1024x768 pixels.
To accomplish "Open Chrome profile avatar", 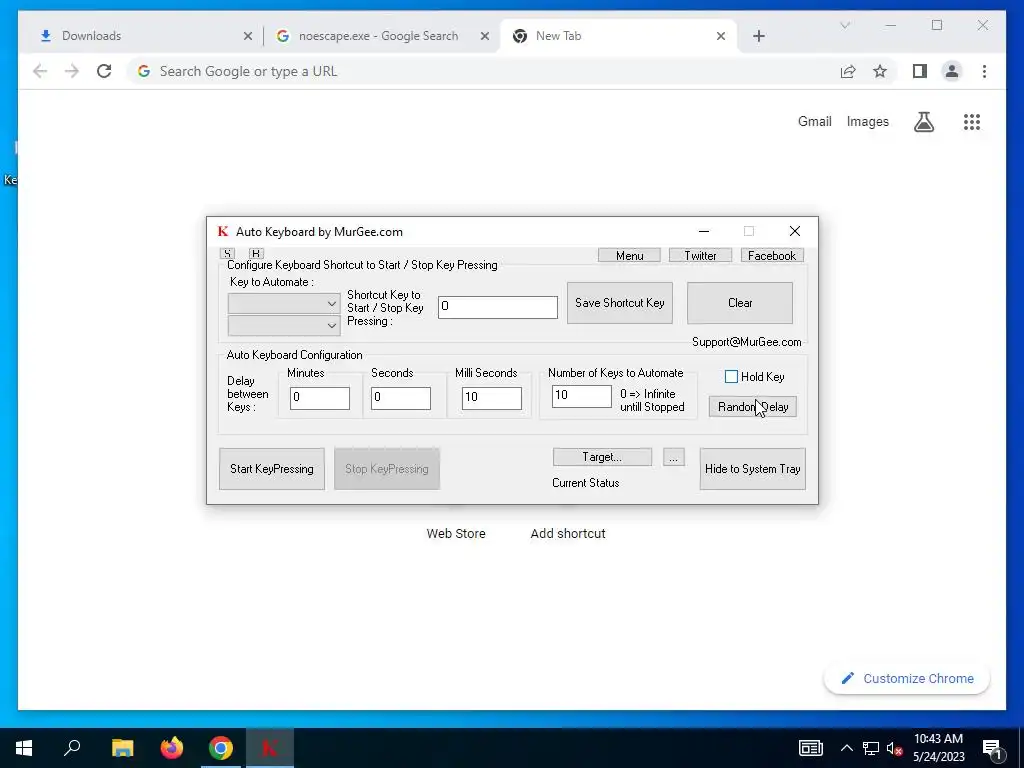I will coord(952,71).
